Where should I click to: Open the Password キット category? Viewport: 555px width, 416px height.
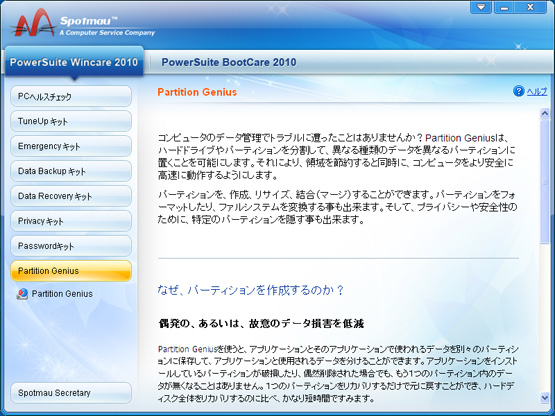[x=71, y=246]
